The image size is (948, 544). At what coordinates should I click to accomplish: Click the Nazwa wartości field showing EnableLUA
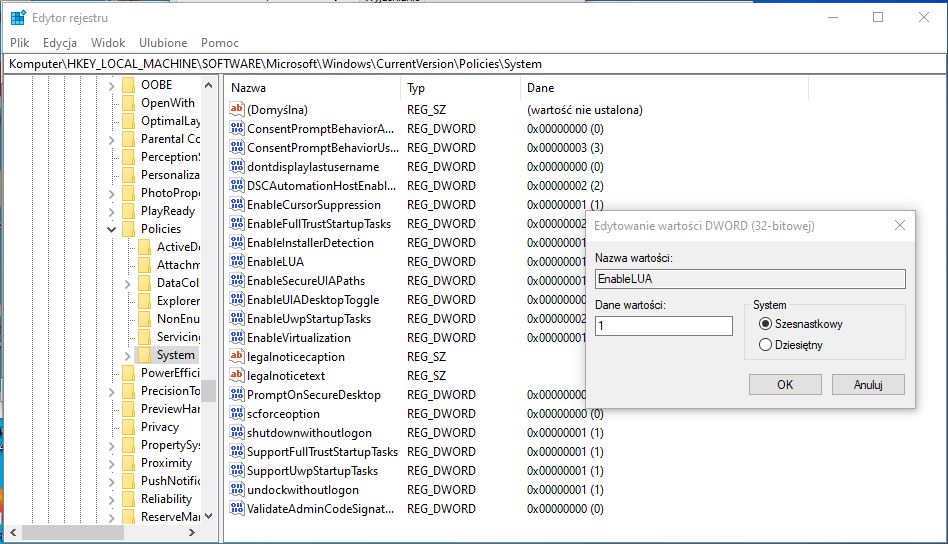click(x=750, y=279)
